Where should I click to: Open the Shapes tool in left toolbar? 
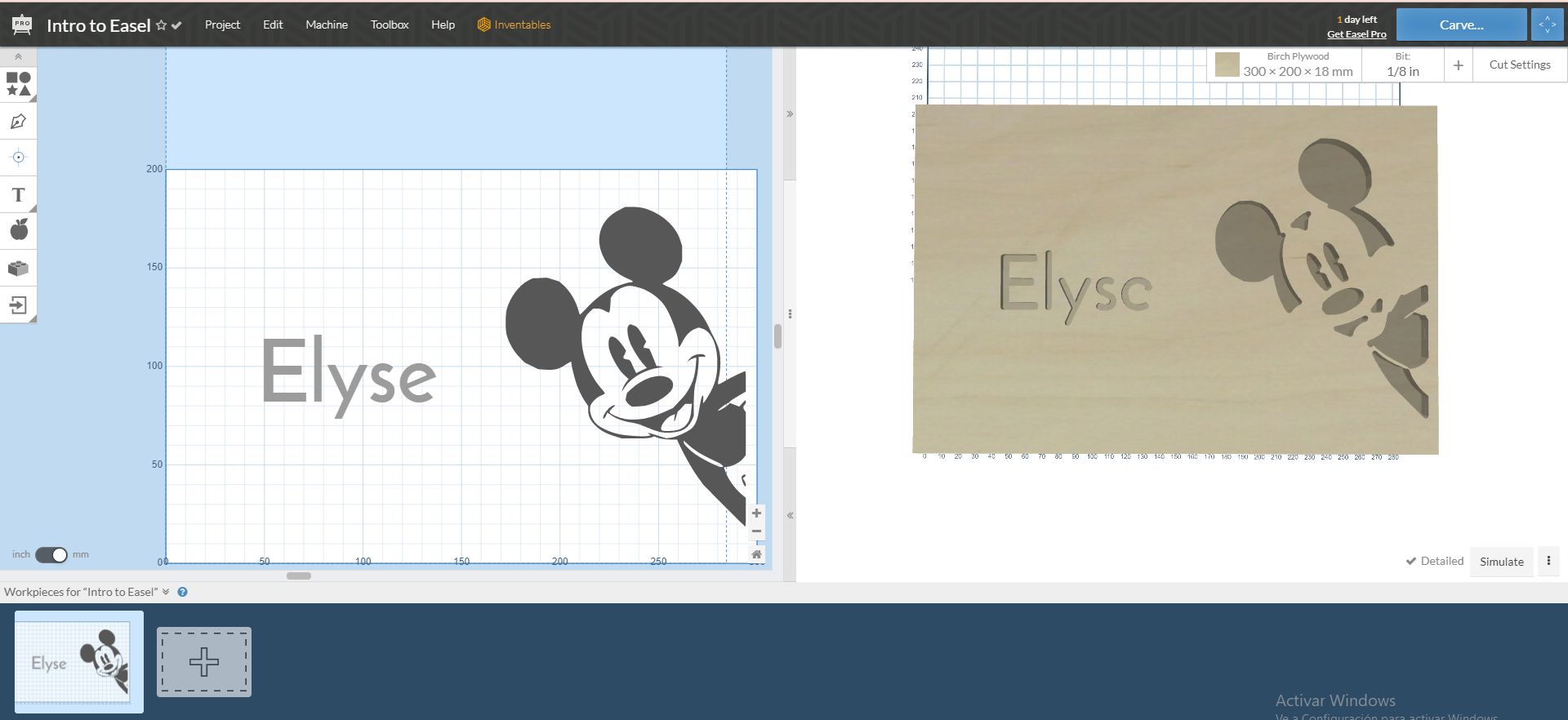[x=18, y=84]
